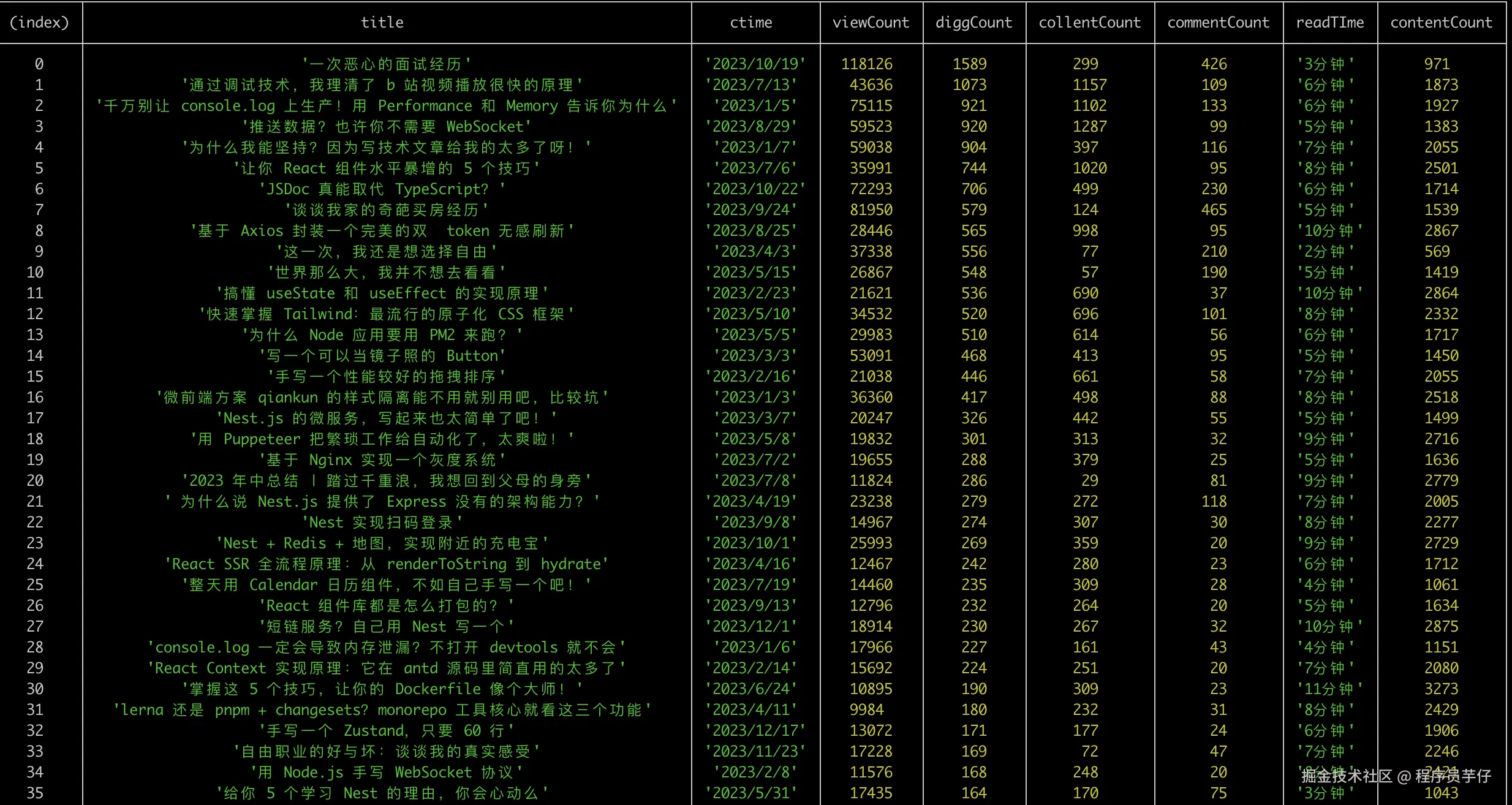Click viewCount value 118126 in row 0
Image resolution: width=1512 pixels, height=805 pixels.
click(x=867, y=64)
